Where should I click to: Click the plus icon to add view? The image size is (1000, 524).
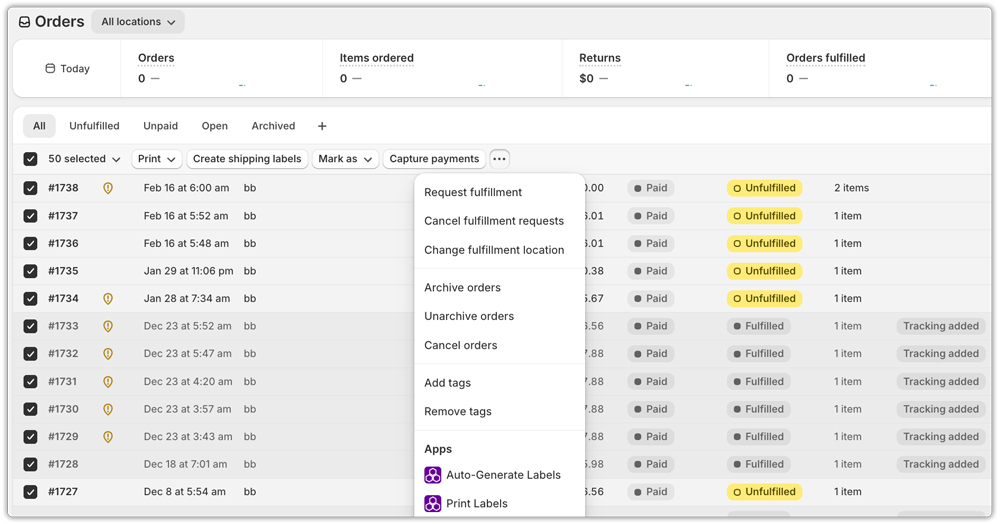(322, 126)
